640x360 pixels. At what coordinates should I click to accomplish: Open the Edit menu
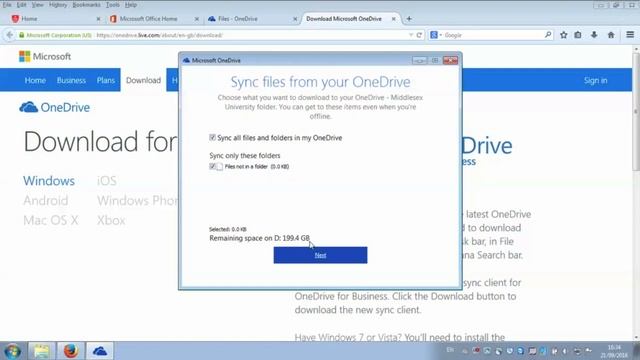[22, 5]
